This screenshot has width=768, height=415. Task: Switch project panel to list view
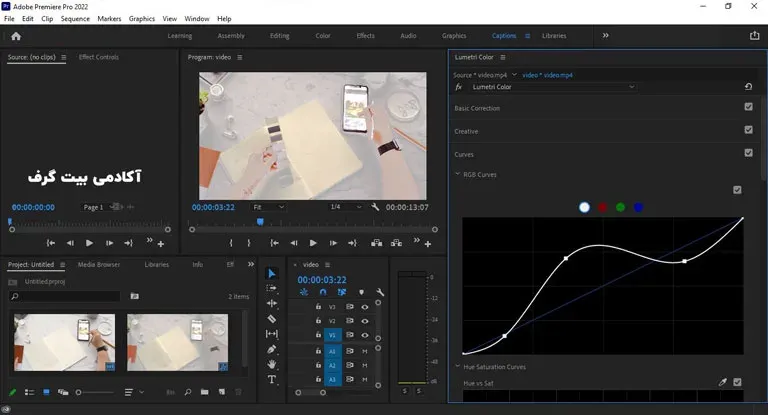29,392
